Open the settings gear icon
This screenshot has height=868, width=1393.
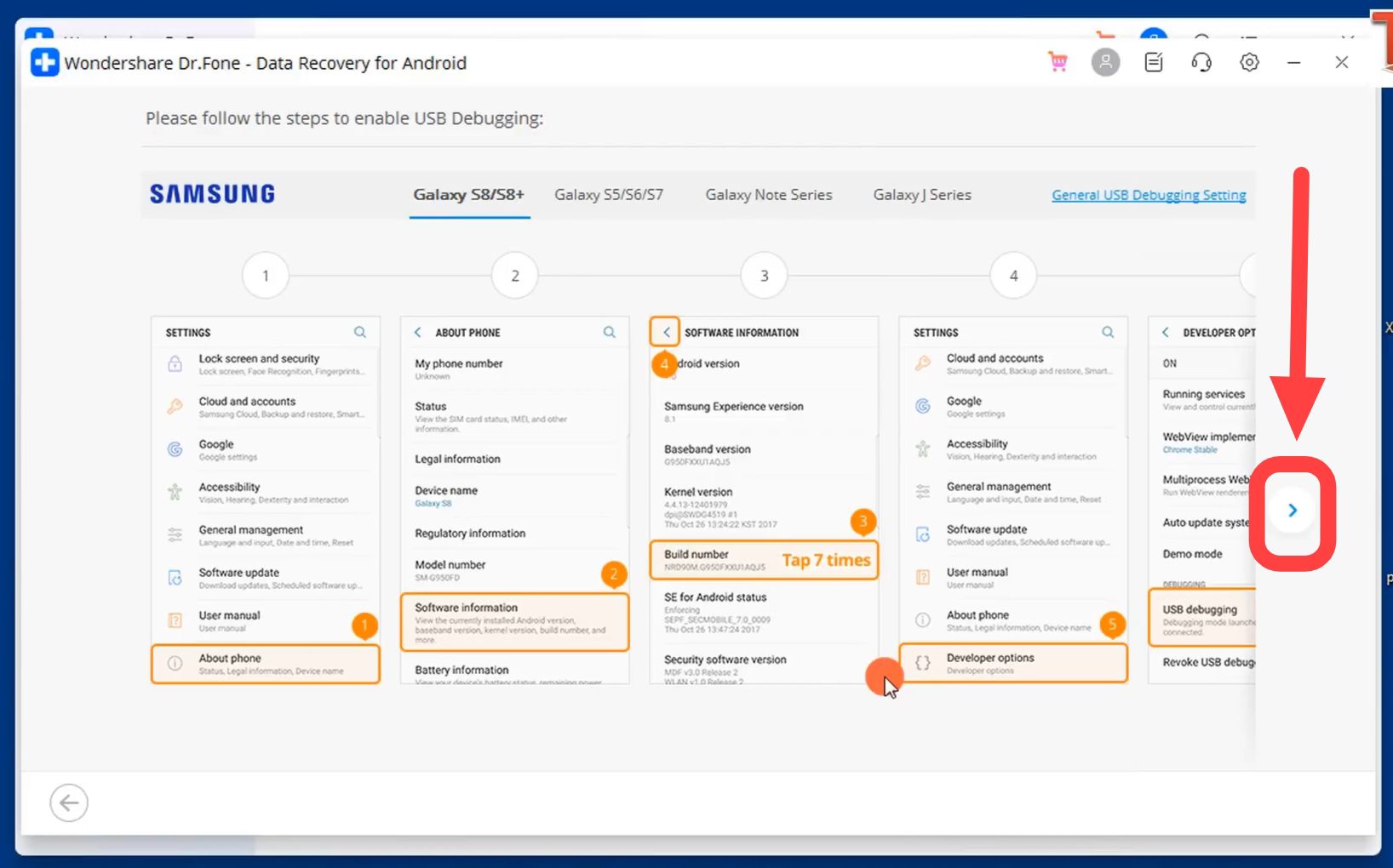(1249, 62)
